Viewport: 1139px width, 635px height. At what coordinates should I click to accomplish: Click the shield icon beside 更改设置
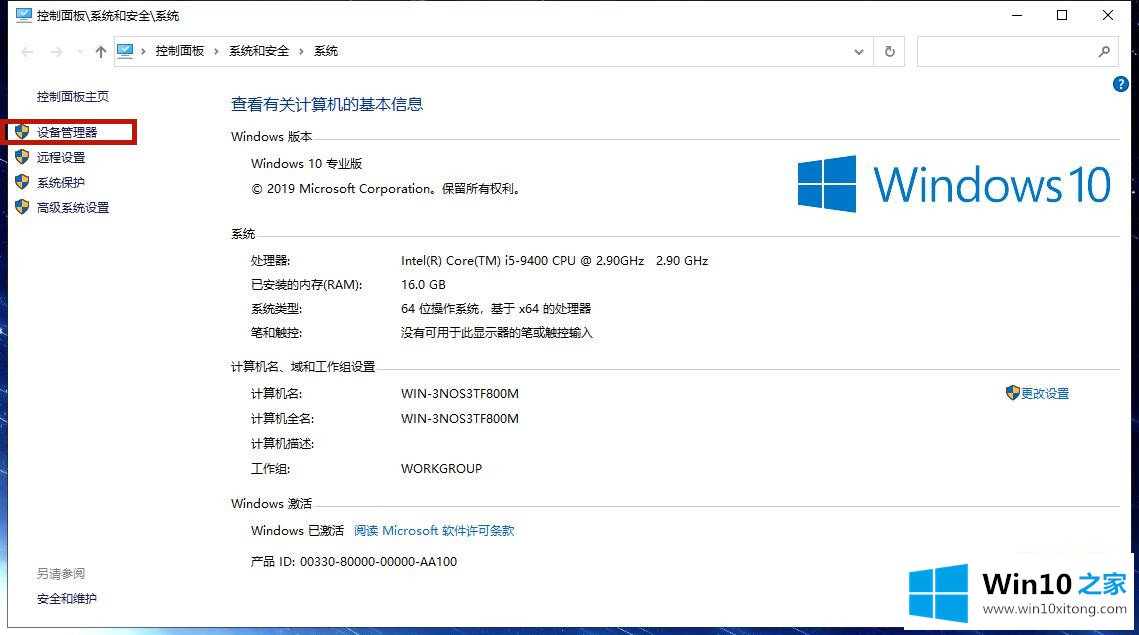click(1013, 393)
